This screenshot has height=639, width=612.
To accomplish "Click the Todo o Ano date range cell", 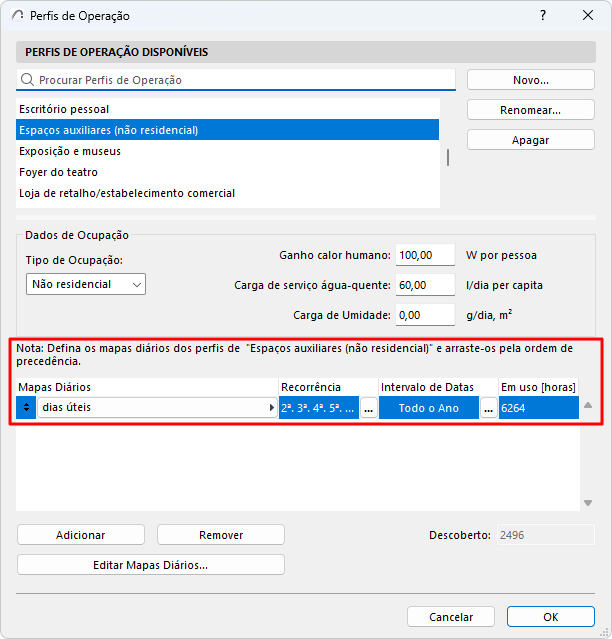I will (429, 408).
